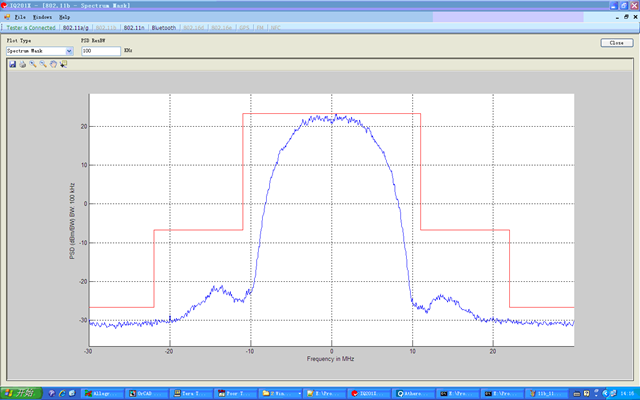
Task: Save the spectrum plot with the floppy icon
Action: pyautogui.click(x=13, y=64)
